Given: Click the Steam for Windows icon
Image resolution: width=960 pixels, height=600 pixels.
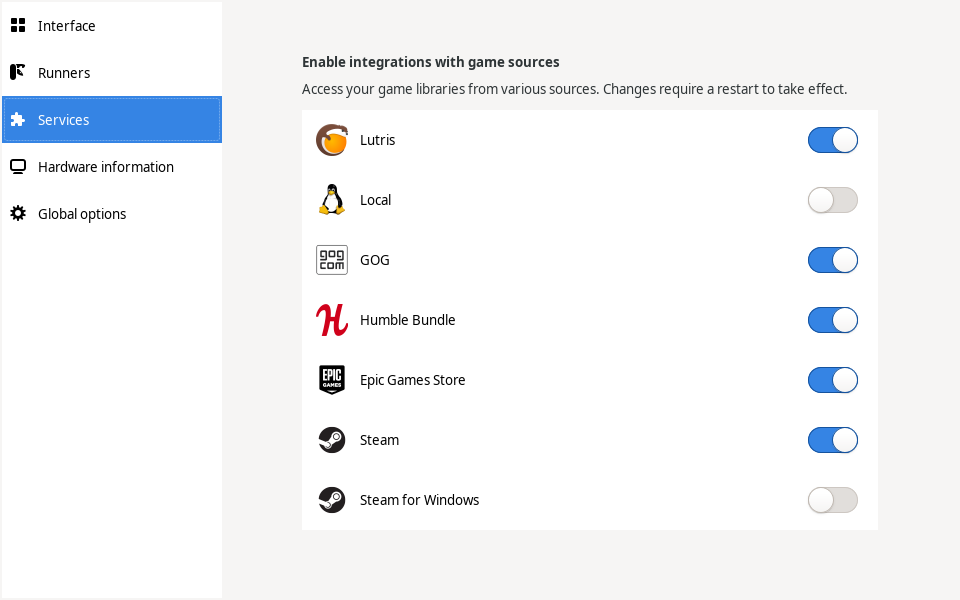Looking at the screenshot, I should coord(331,500).
